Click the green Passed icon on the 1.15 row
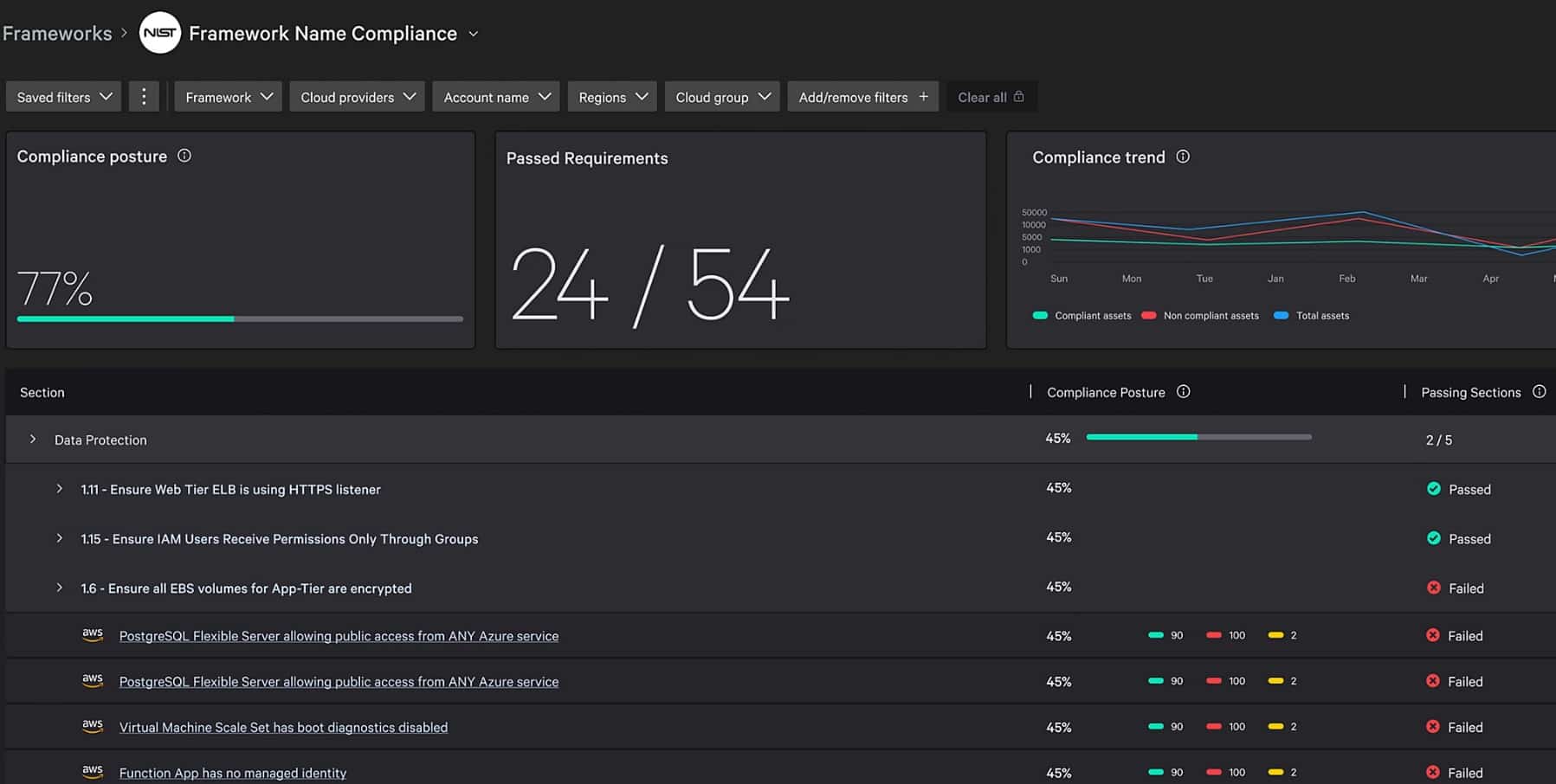This screenshot has height=784, width=1556. [x=1434, y=538]
